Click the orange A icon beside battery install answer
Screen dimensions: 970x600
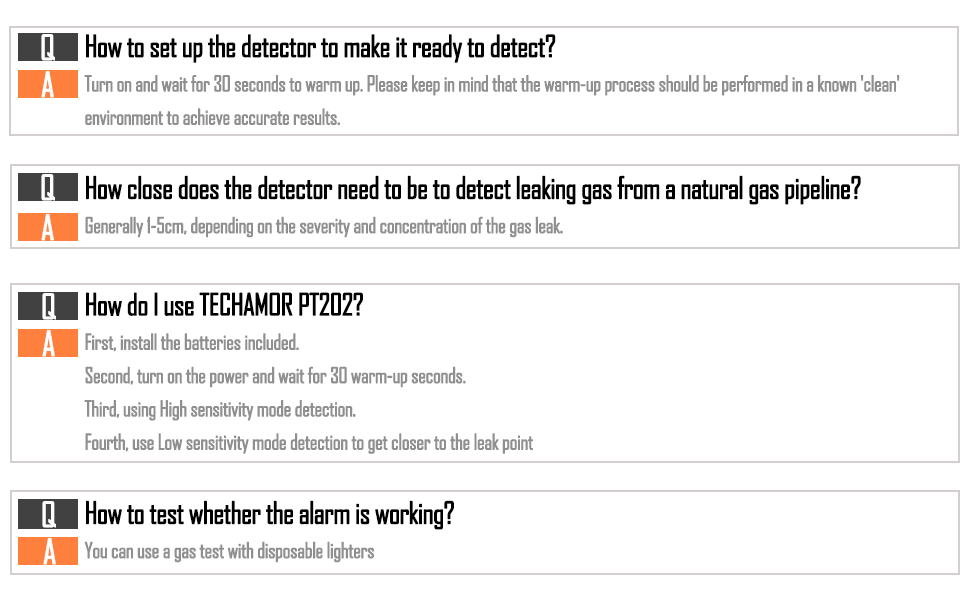tap(48, 343)
